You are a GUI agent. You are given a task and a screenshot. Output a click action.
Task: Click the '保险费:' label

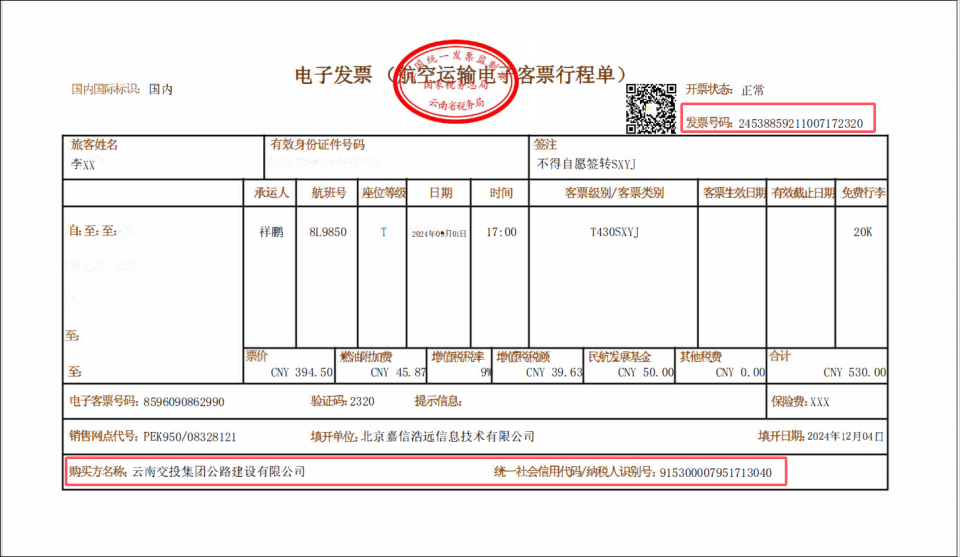789,402
